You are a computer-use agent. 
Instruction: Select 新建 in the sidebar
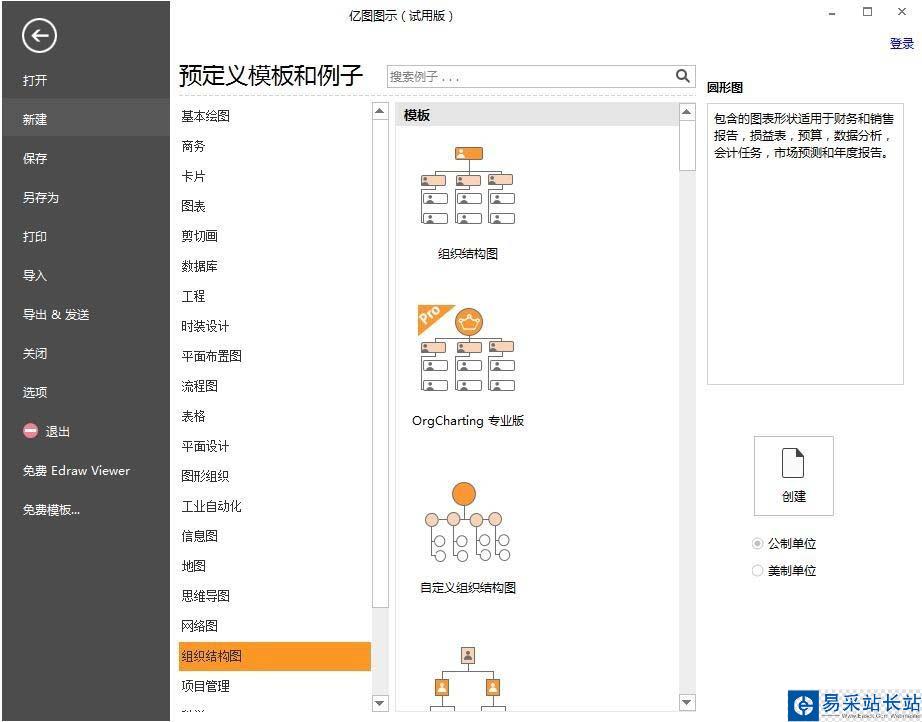click(x=86, y=119)
